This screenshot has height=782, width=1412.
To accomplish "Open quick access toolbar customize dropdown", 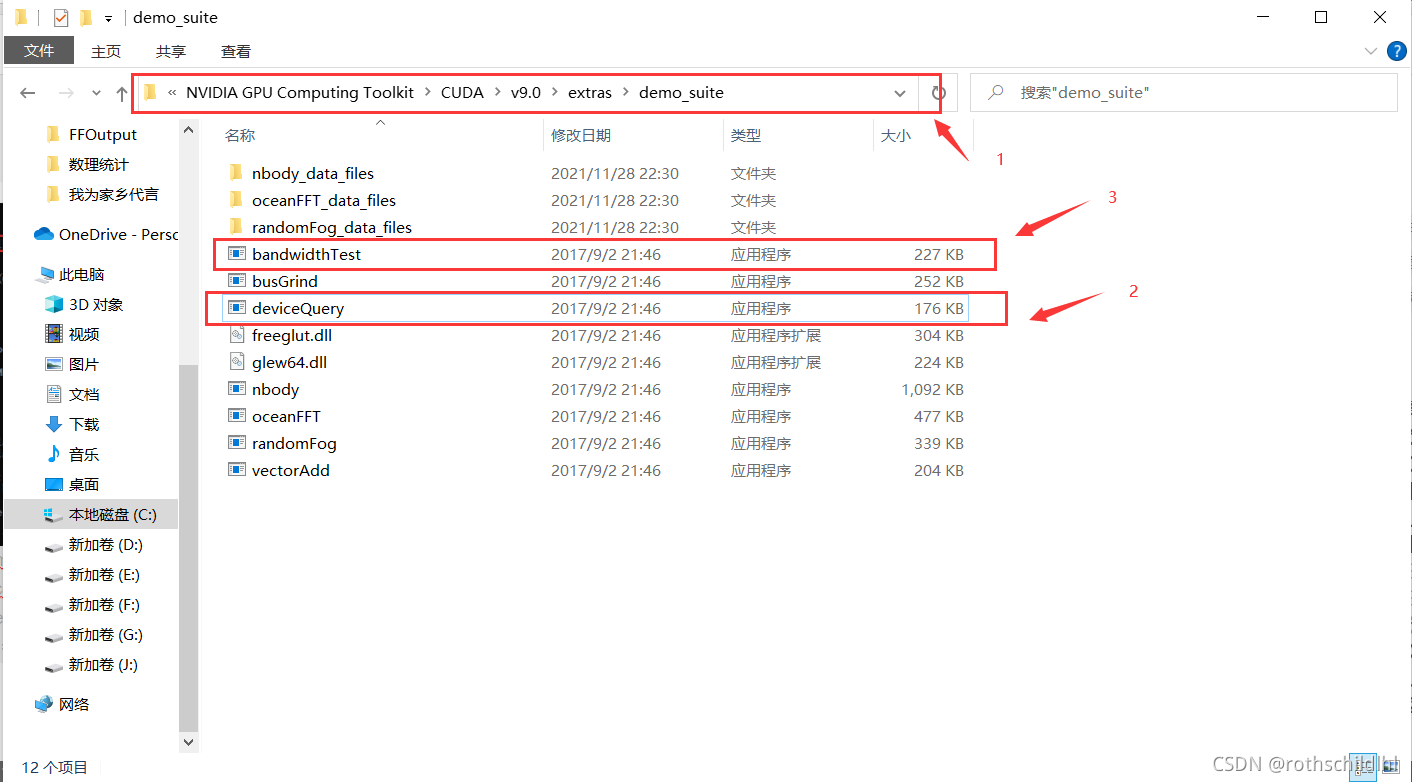I will [x=108, y=18].
